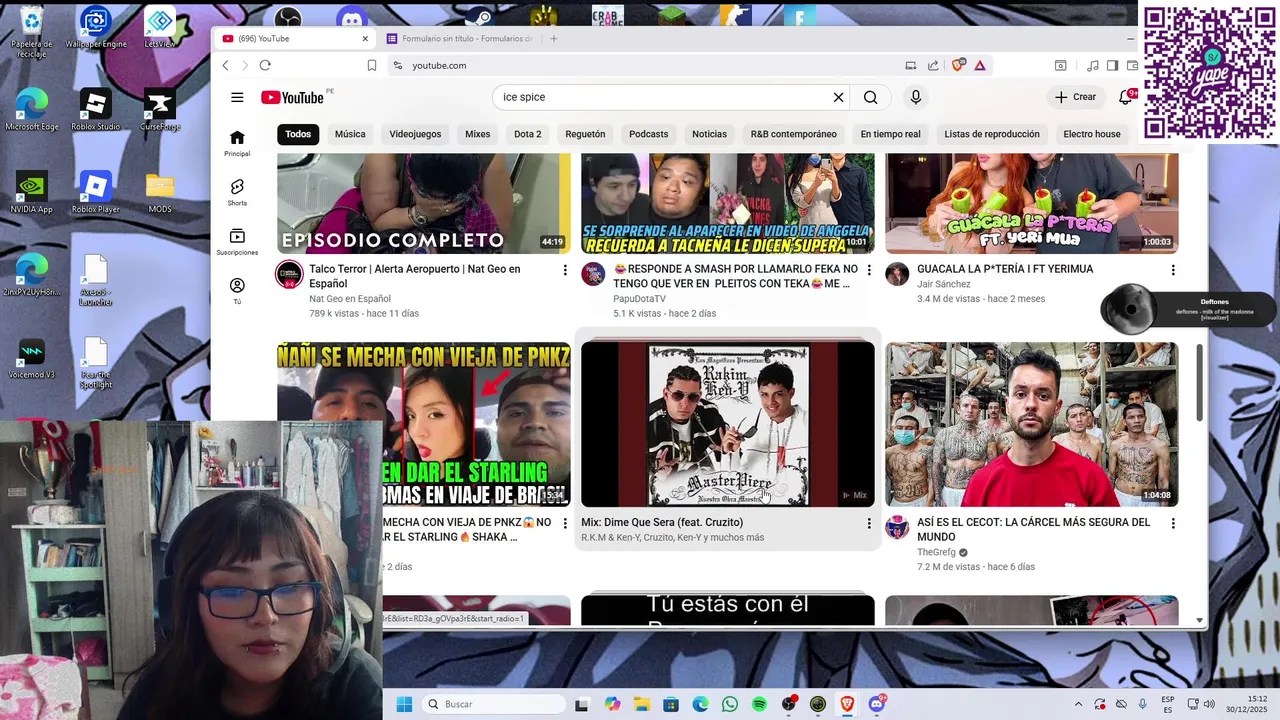Share the page with the share icon
Screen dimensions: 1280x720
(x=933, y=65)
